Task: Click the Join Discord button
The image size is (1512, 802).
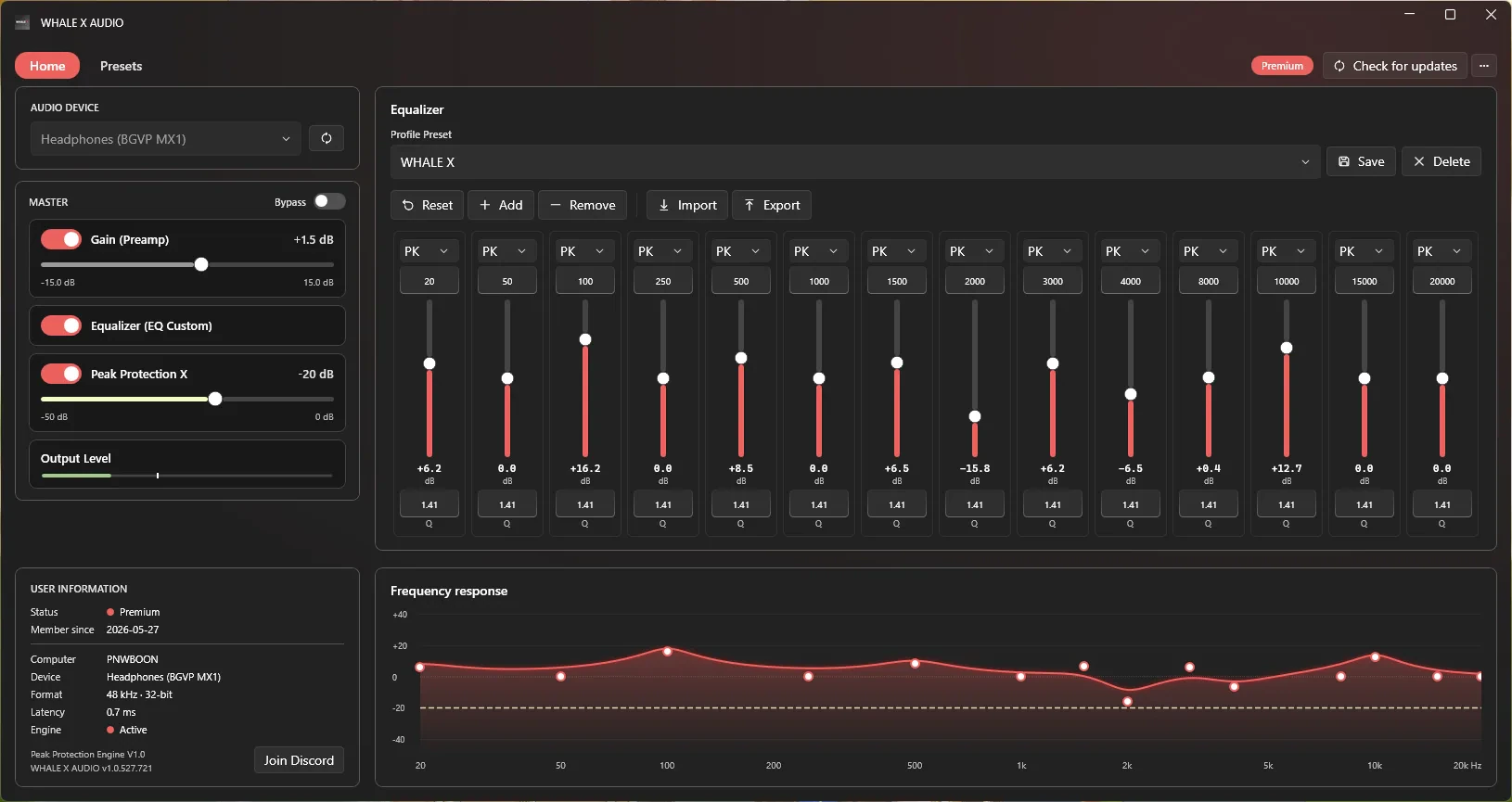Action: click(299, 760)
